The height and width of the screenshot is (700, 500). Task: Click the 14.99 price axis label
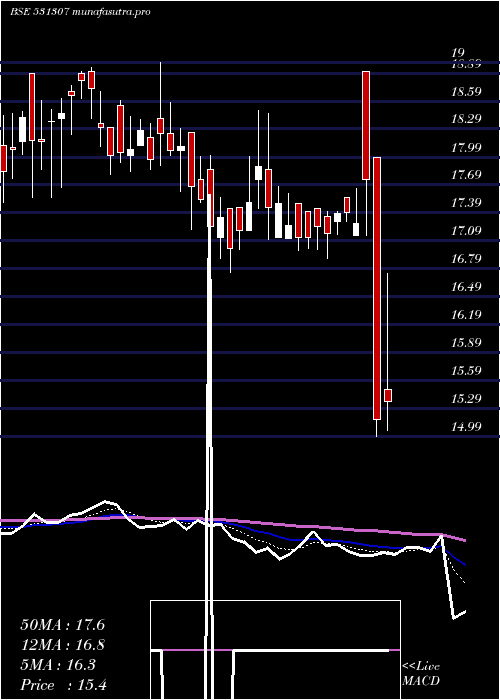coord(466,427)
